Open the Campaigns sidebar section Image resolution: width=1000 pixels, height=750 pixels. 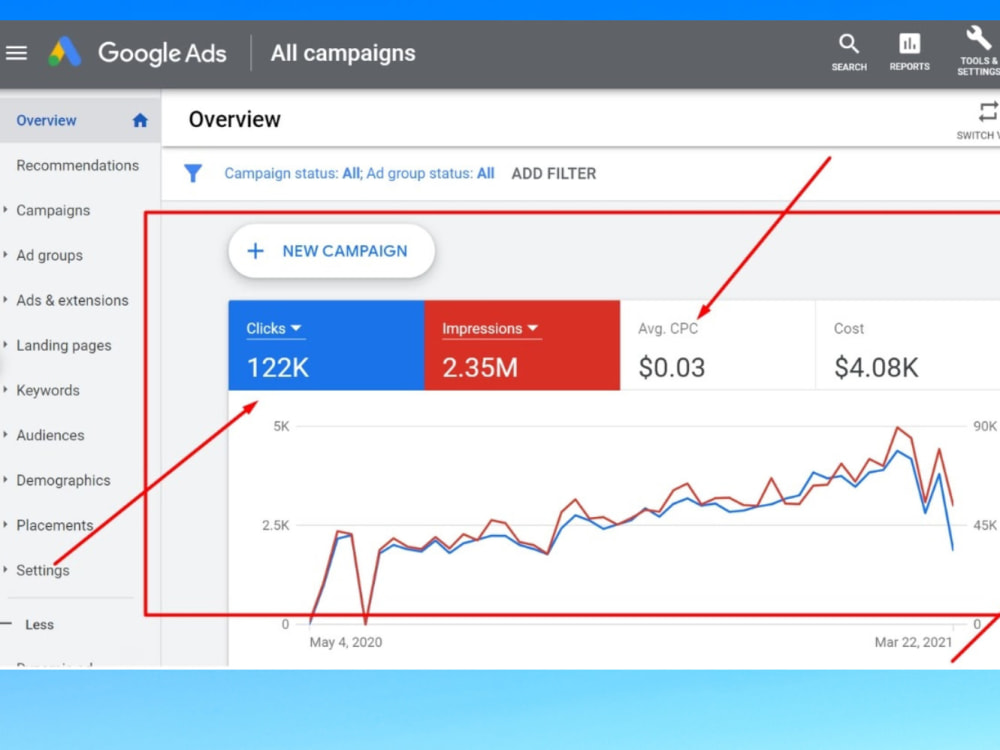(x=53, y=210)
